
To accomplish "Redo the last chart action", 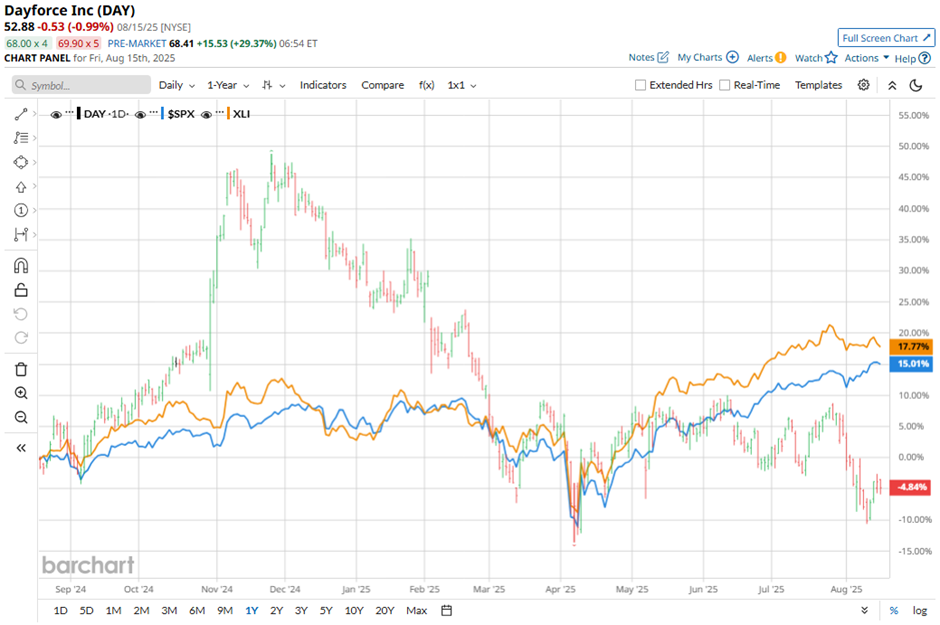I will coord(21,338).
